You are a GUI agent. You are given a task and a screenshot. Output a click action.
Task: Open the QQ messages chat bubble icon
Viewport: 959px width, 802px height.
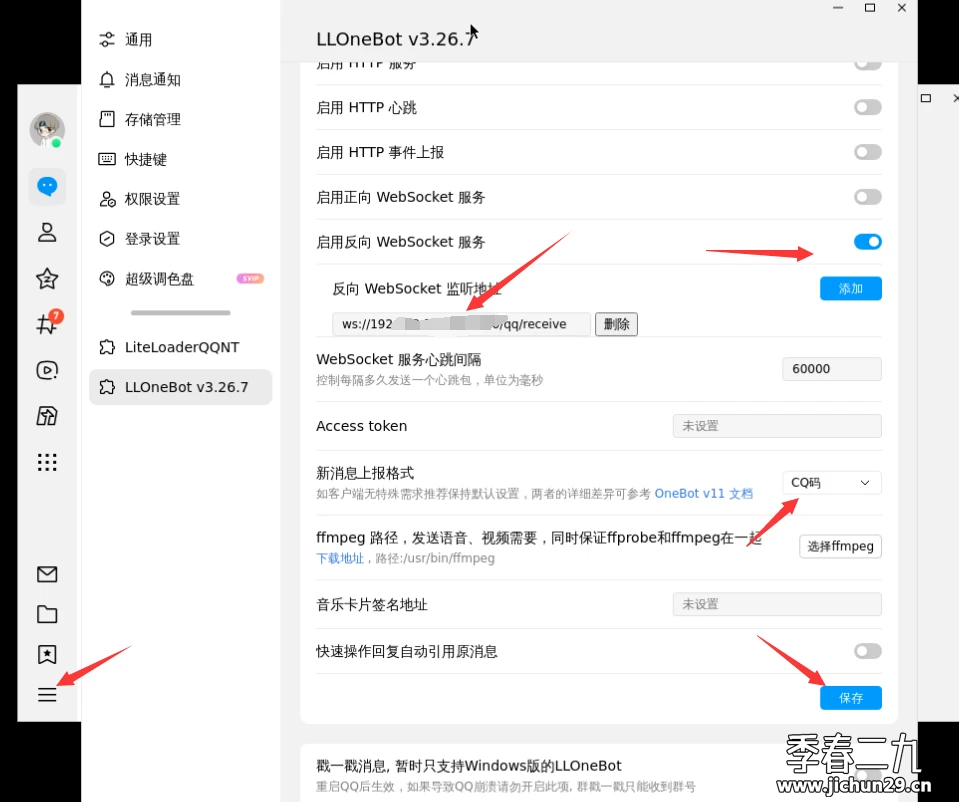46,186
